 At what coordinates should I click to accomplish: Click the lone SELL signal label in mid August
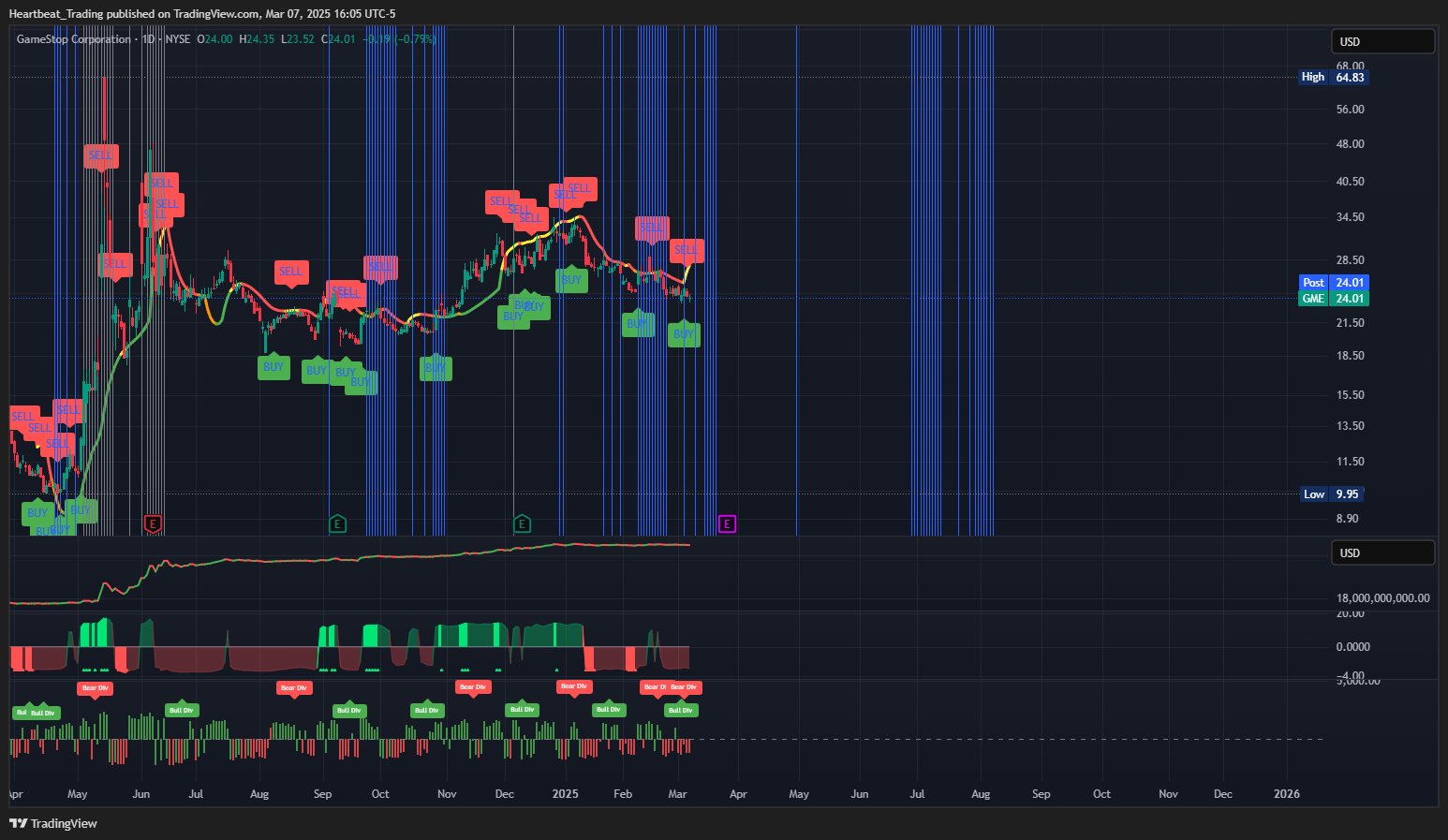click(291, 272)
